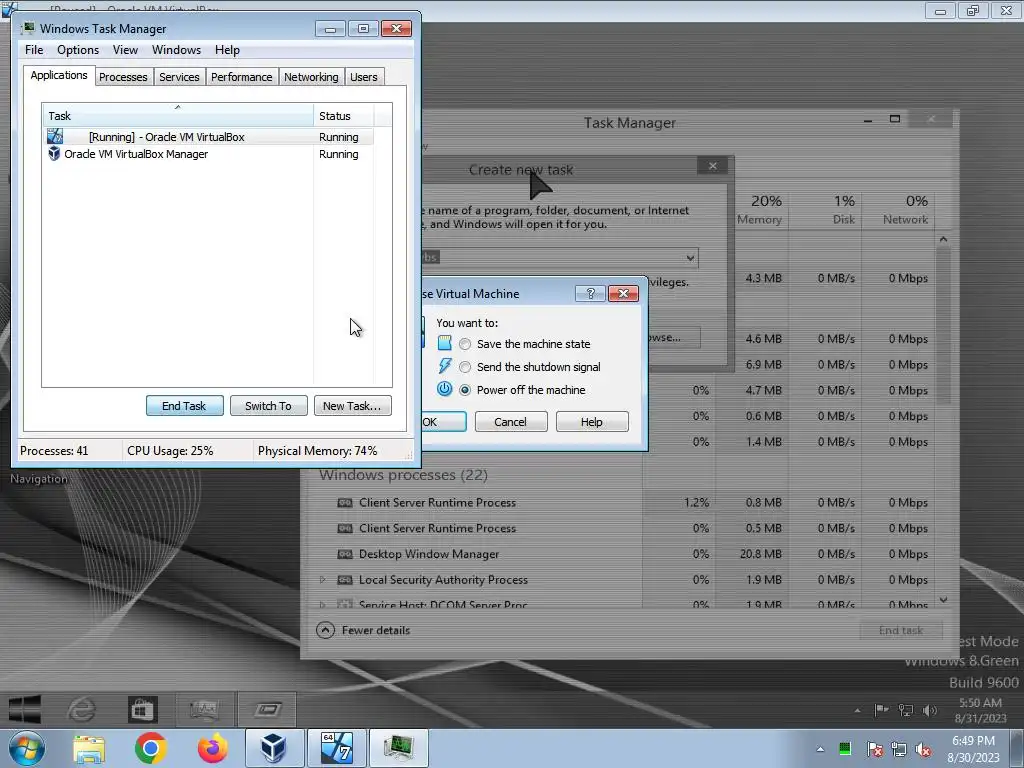Sort by the Task column header
This screenshot has height=768, width=1024.
click(x=178, y=116)
